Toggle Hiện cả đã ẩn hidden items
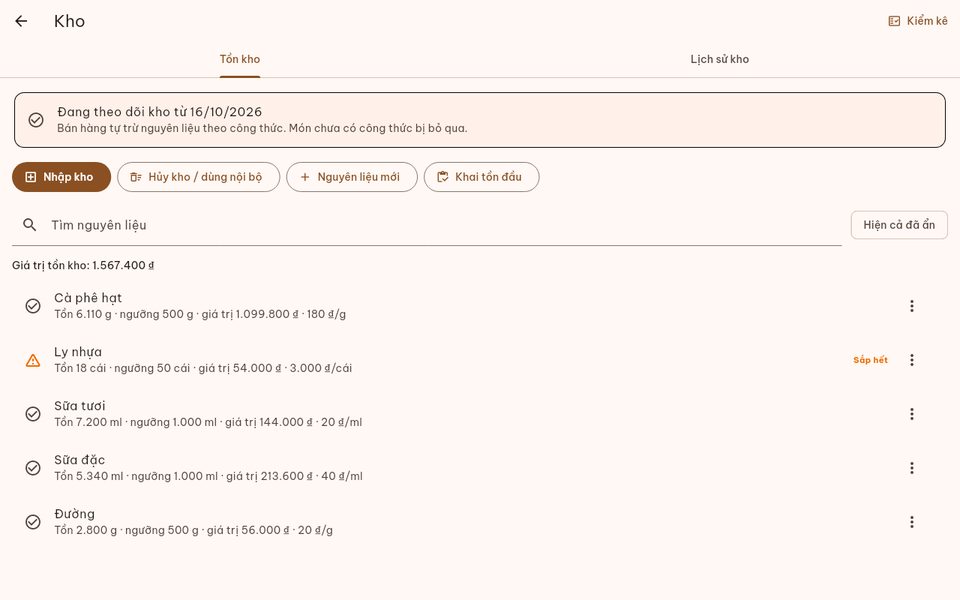The image size is (960, 600). (899, 225)
